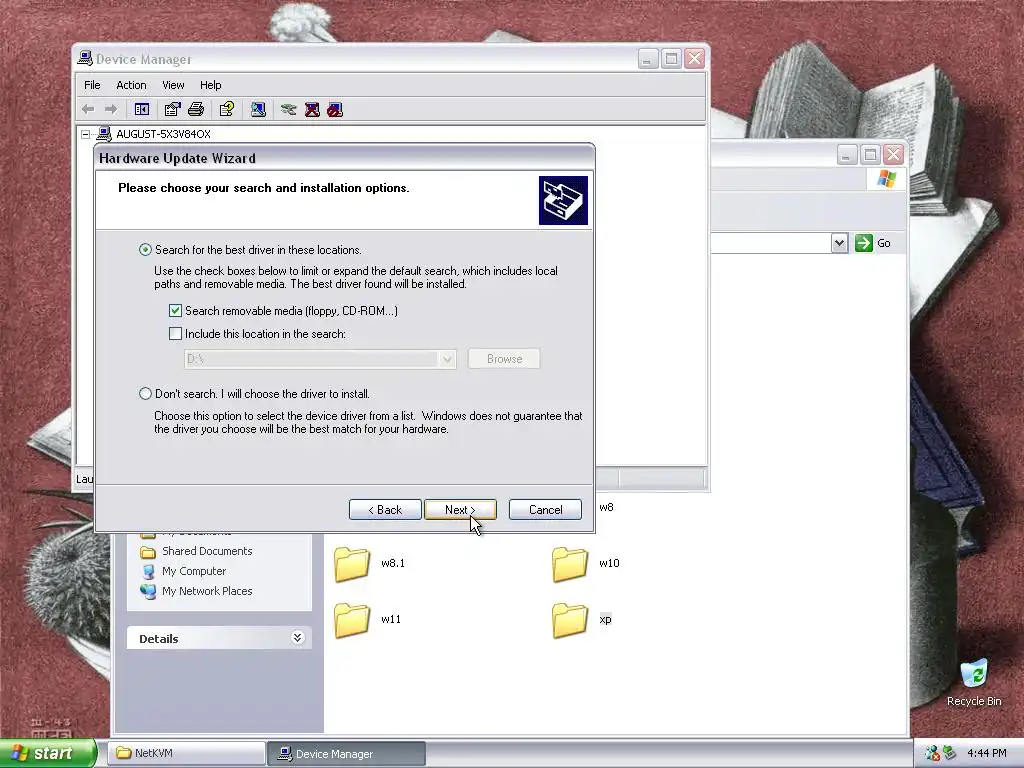Click the Update Driver toolbar icon
The image size is (1024, 768).
289,109
